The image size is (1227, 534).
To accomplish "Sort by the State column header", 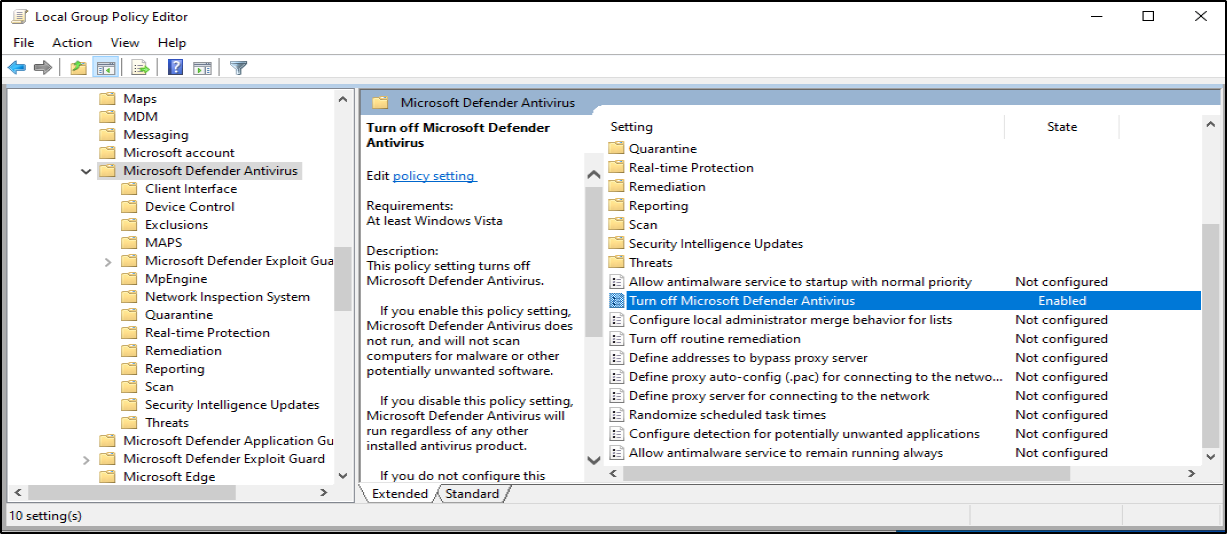I will pyautogui.click(x=1062, y=127).
